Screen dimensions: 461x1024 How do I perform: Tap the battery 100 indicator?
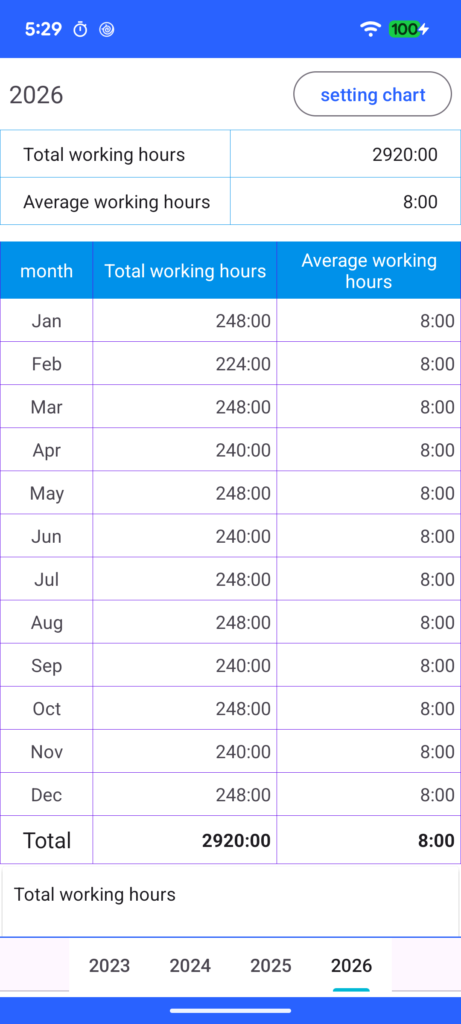click(409, 29)
